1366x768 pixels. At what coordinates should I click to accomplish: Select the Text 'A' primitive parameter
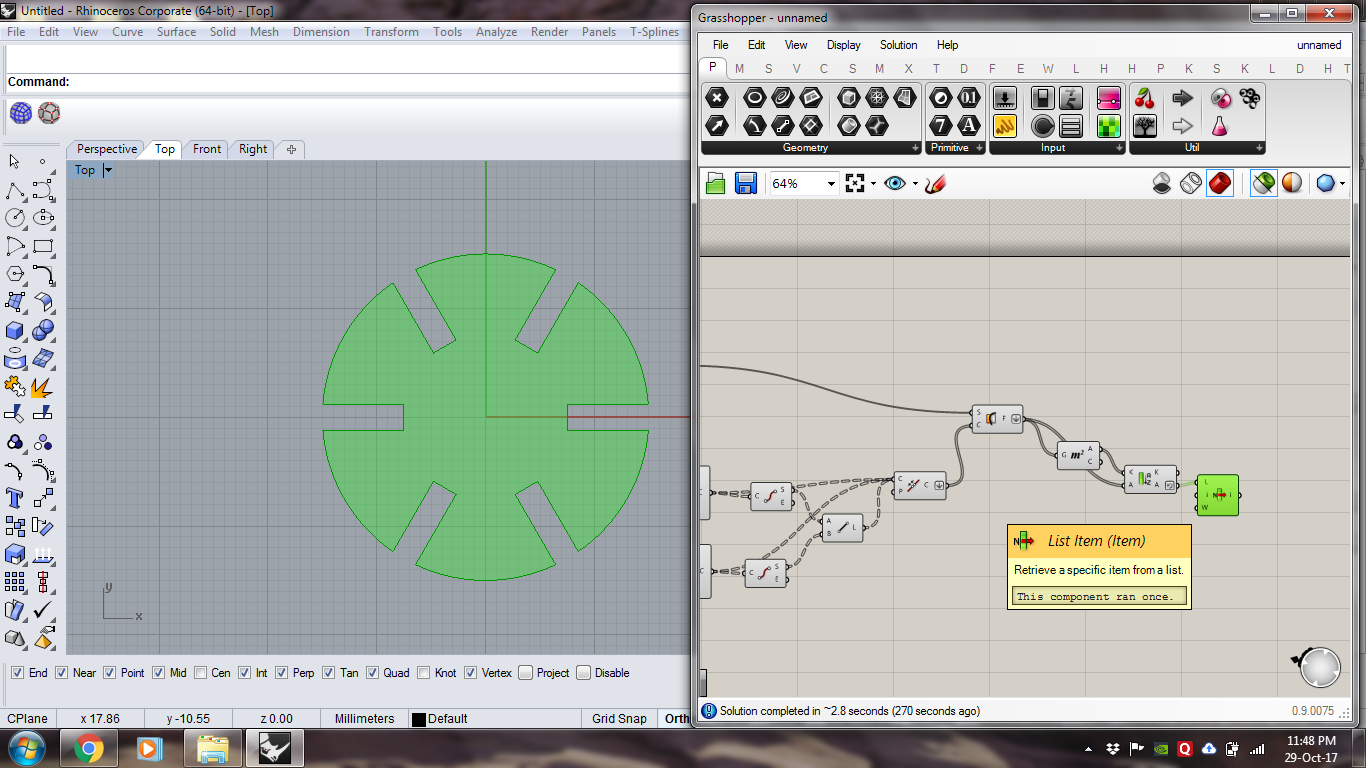[x=968, y=125]
